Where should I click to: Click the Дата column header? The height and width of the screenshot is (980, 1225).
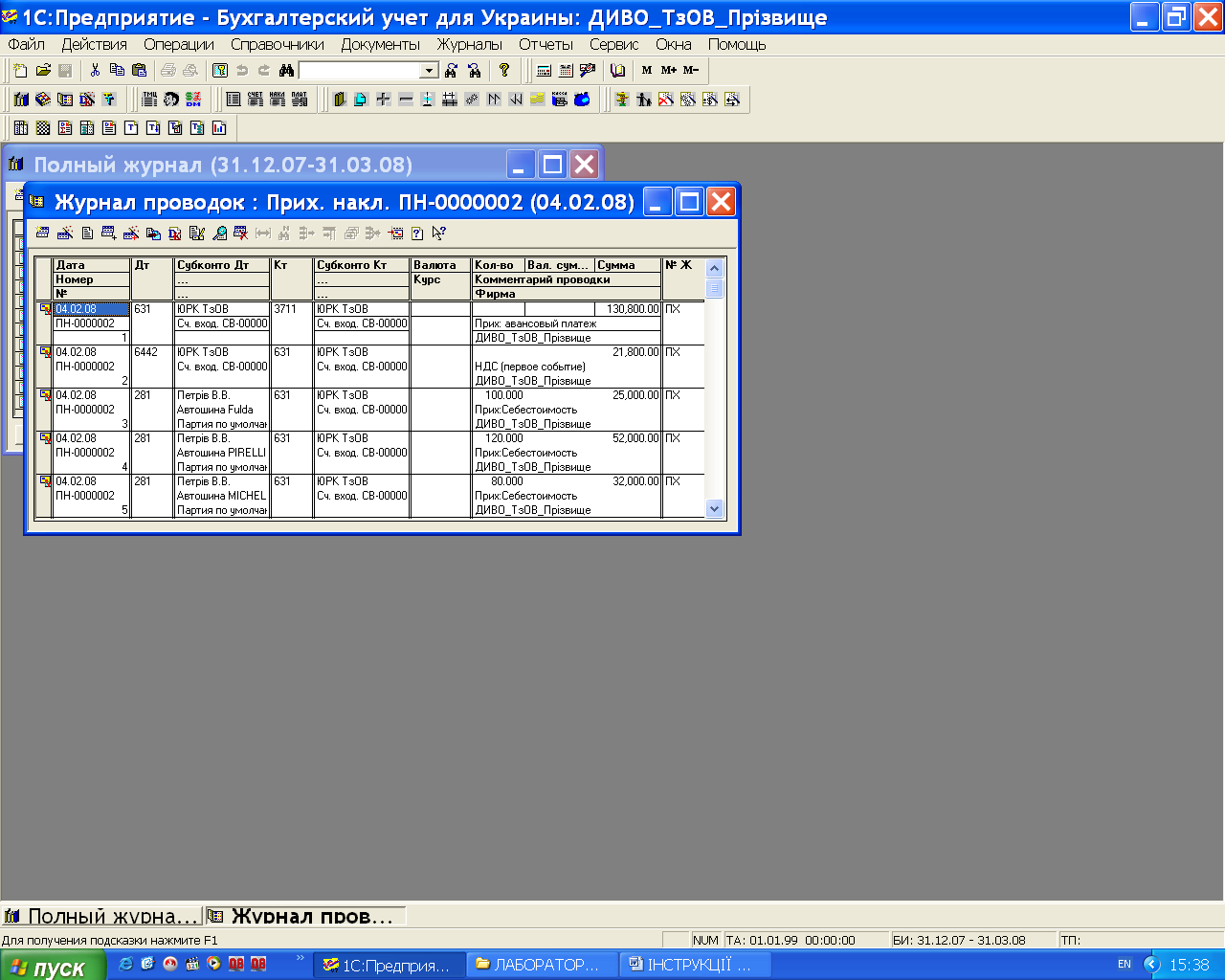click(92, 265)
